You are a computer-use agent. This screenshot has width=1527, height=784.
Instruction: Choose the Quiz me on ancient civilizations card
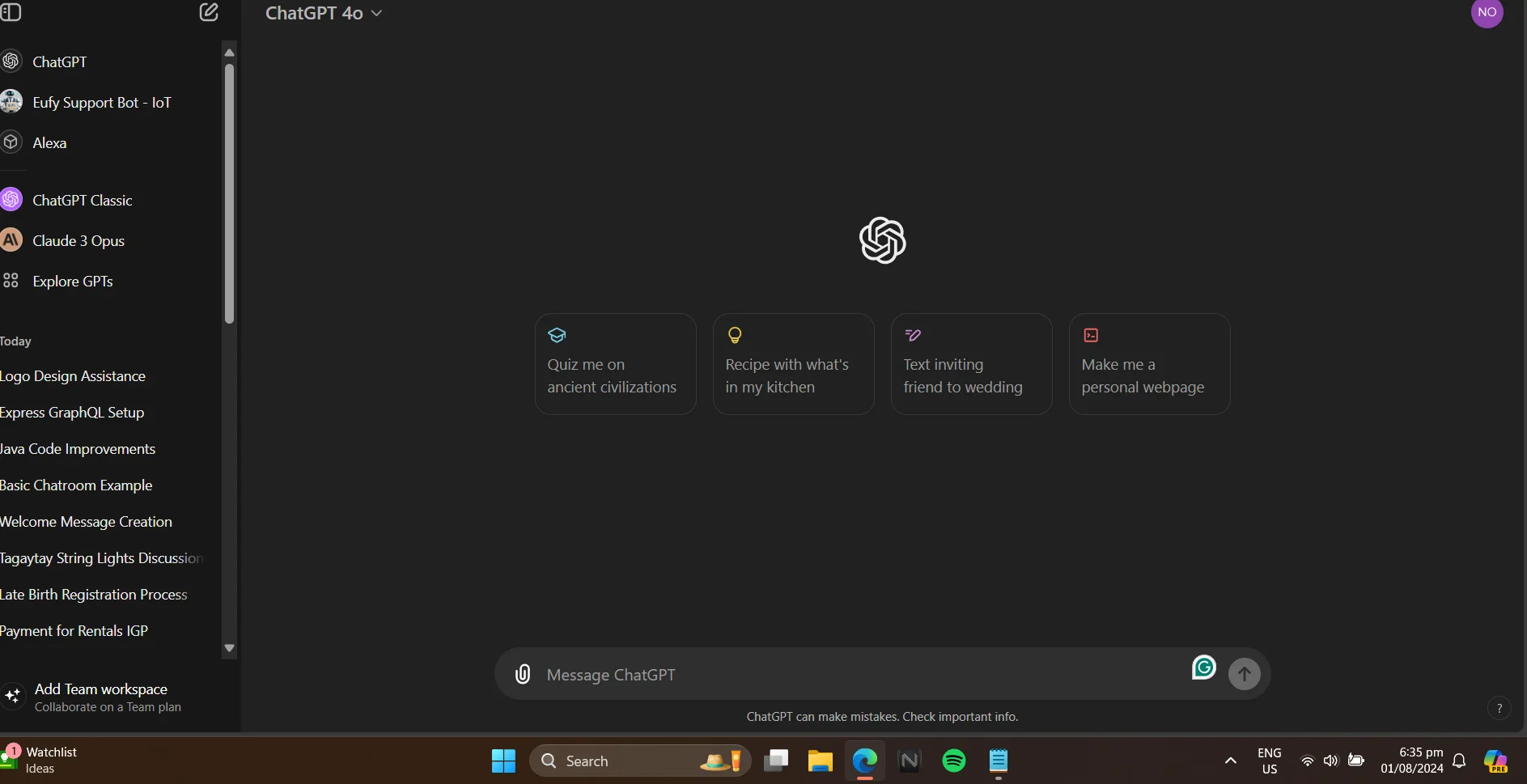click(615, 364)
